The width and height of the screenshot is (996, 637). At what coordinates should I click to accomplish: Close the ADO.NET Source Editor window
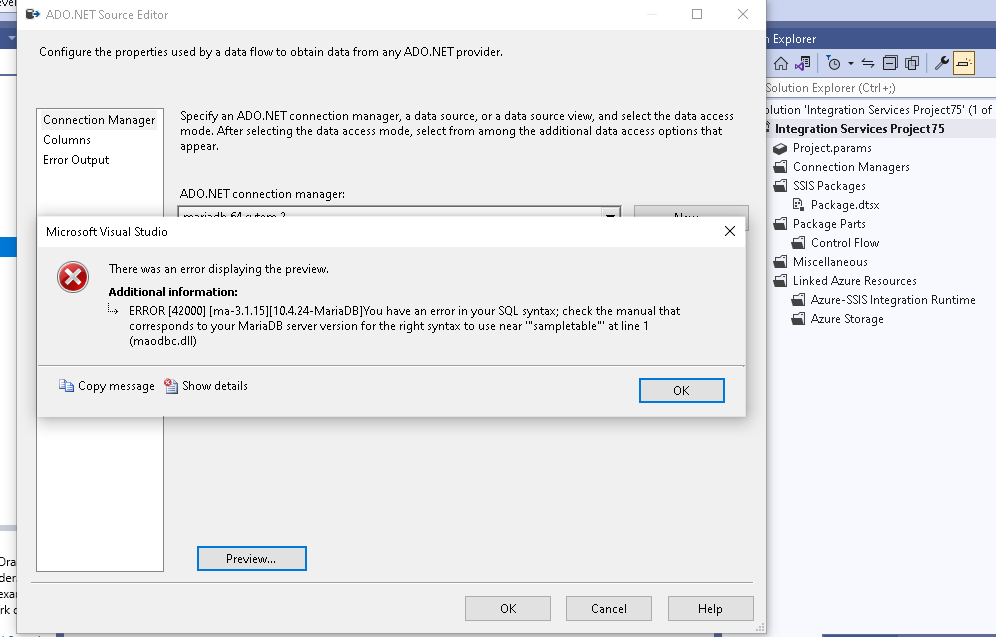coord(743,14)
